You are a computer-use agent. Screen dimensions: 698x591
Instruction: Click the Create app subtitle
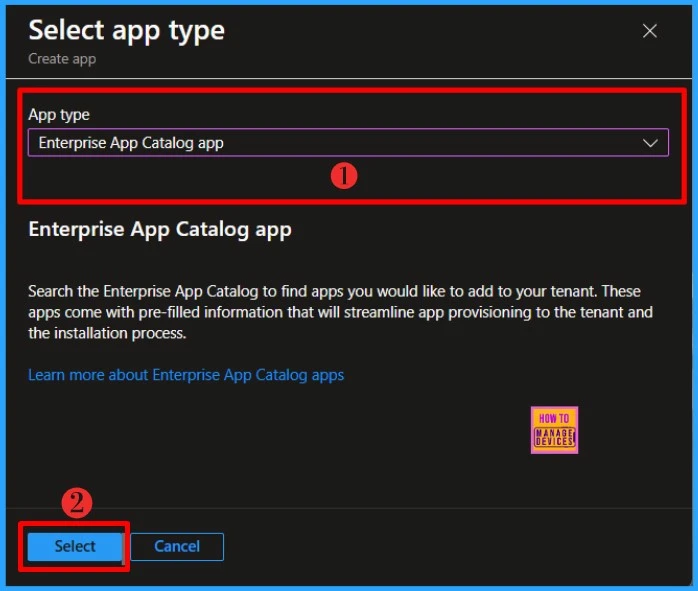coord(62,59)
